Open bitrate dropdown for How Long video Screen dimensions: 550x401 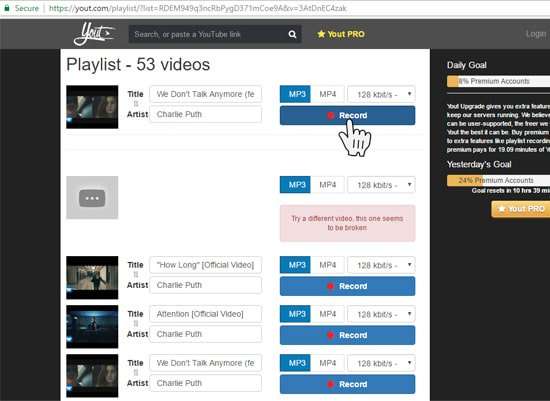coord(381,265)
